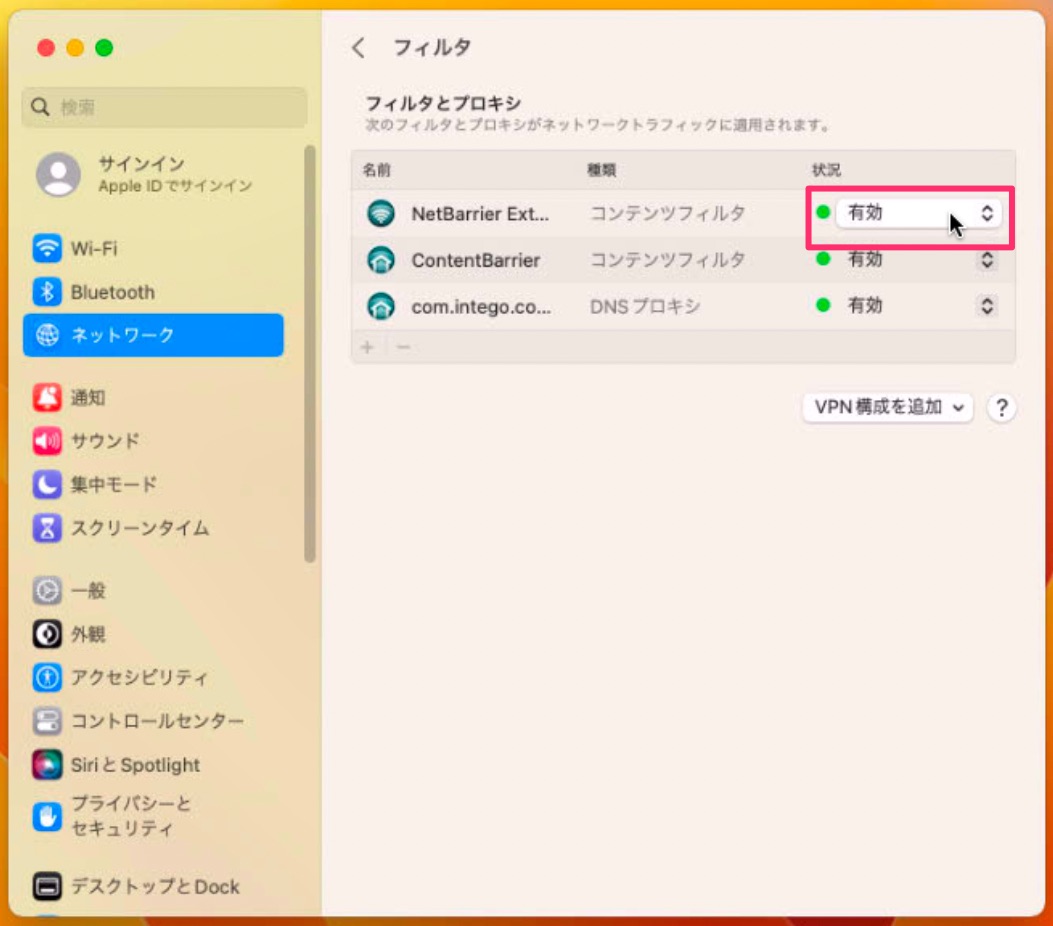The height and width of the screenshot is (926, 1053).
Task: Click the NetBarrier Extension filter icon
Action: point(381,214)
